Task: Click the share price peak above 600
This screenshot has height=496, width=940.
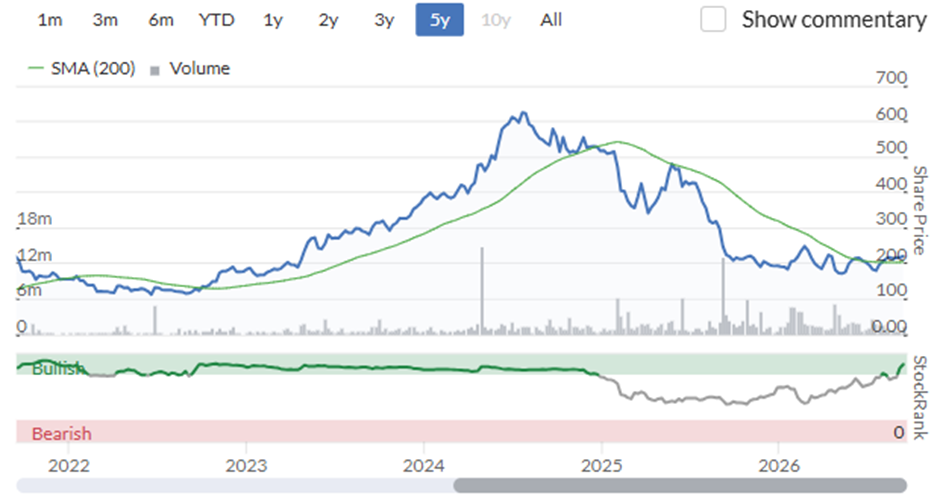Action: coord(523,114)
